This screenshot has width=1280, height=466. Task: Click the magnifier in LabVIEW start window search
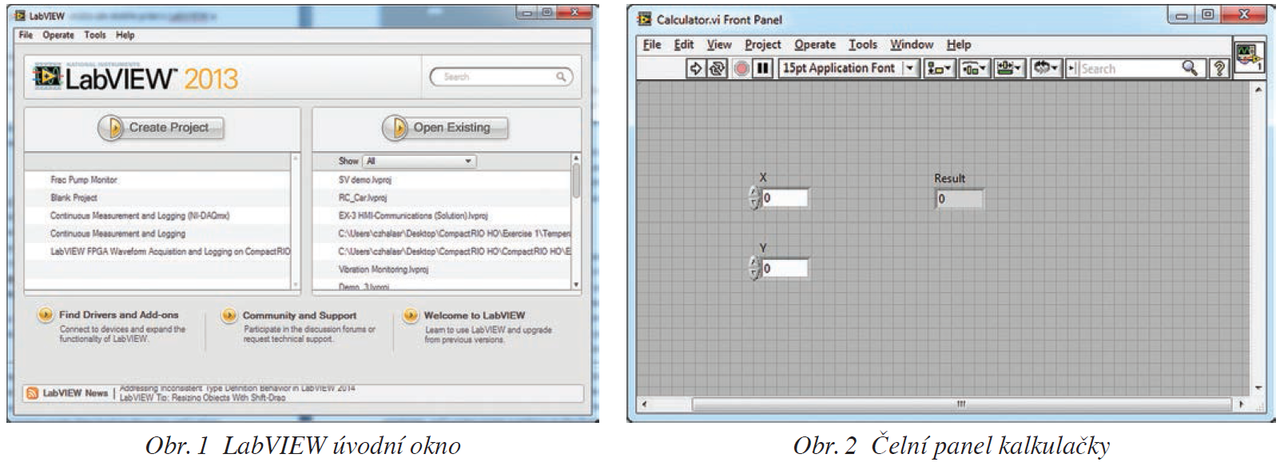tap(563, 77)
